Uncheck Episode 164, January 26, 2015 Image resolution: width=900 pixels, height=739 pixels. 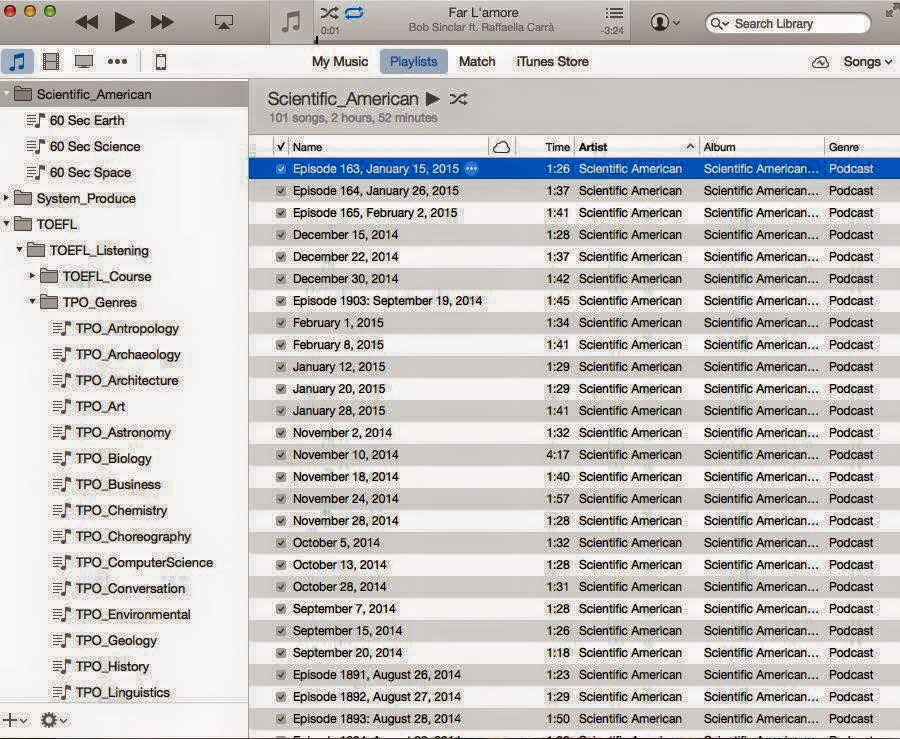(x=281, y=190)
